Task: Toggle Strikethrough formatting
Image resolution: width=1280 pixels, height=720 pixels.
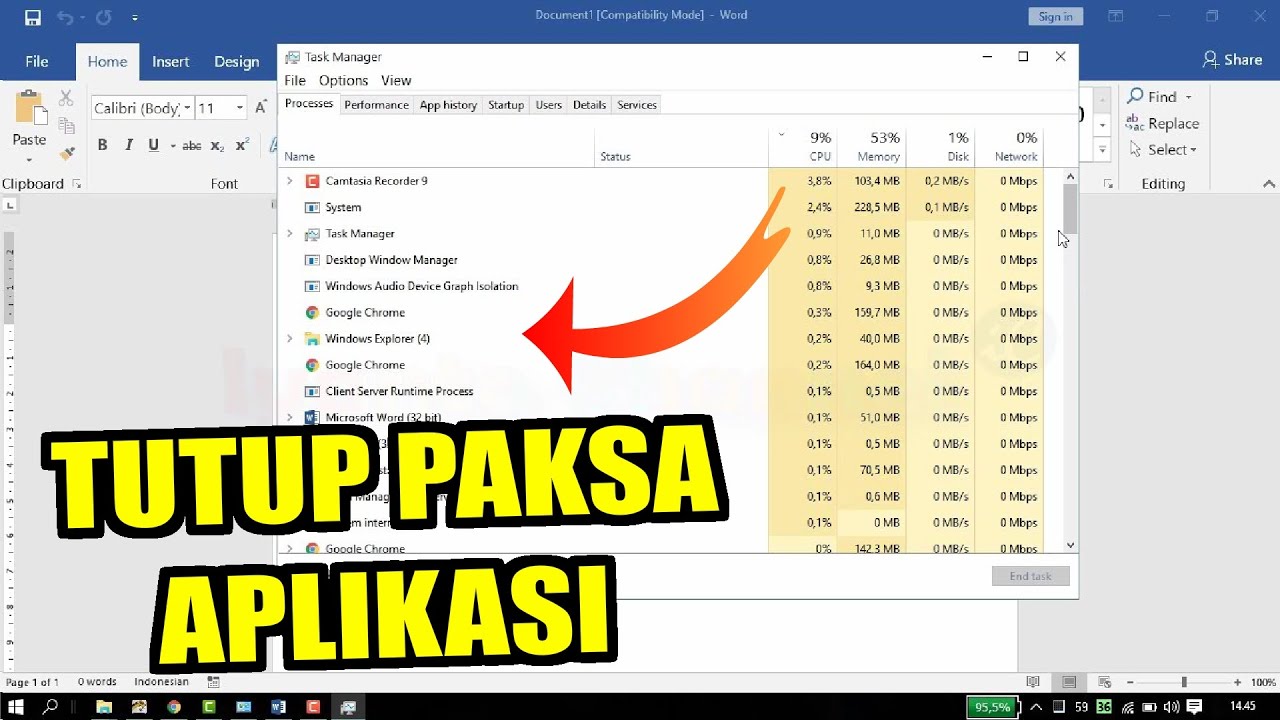Action: coord(191,145)
